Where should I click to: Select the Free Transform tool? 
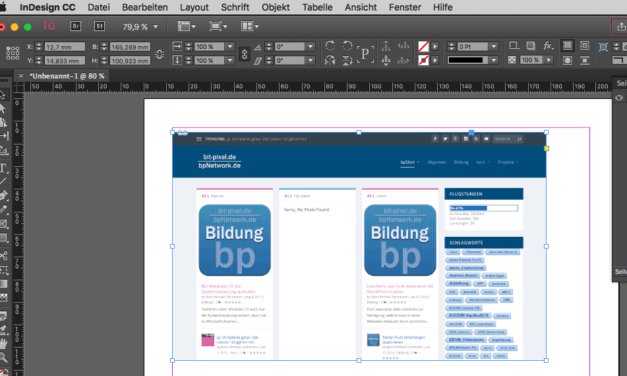point(4,270)
